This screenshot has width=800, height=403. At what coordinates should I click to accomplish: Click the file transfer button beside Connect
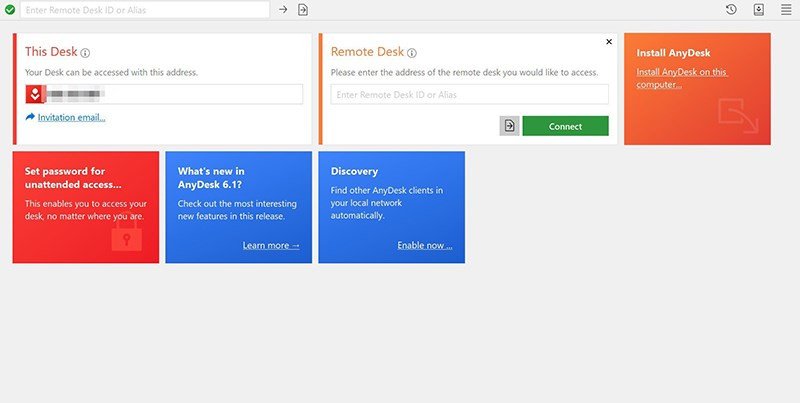[509, 126]
